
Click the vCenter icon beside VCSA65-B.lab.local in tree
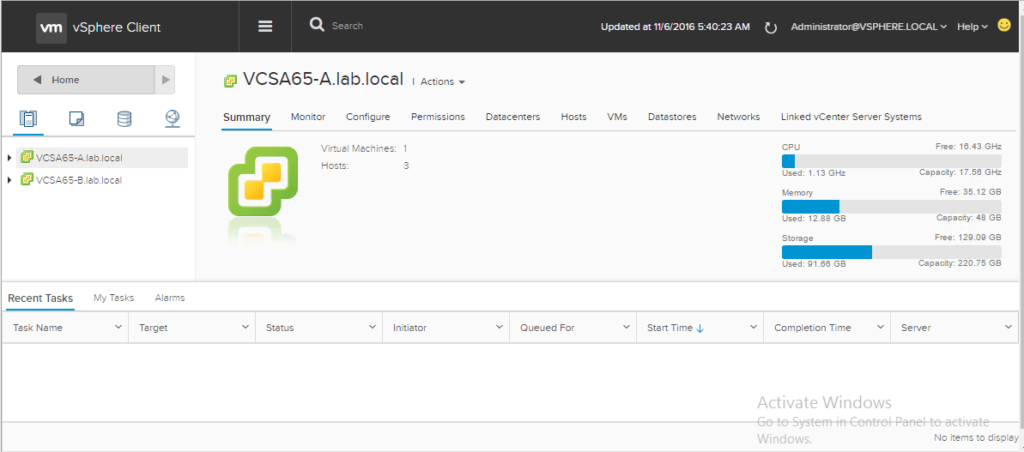27,180
